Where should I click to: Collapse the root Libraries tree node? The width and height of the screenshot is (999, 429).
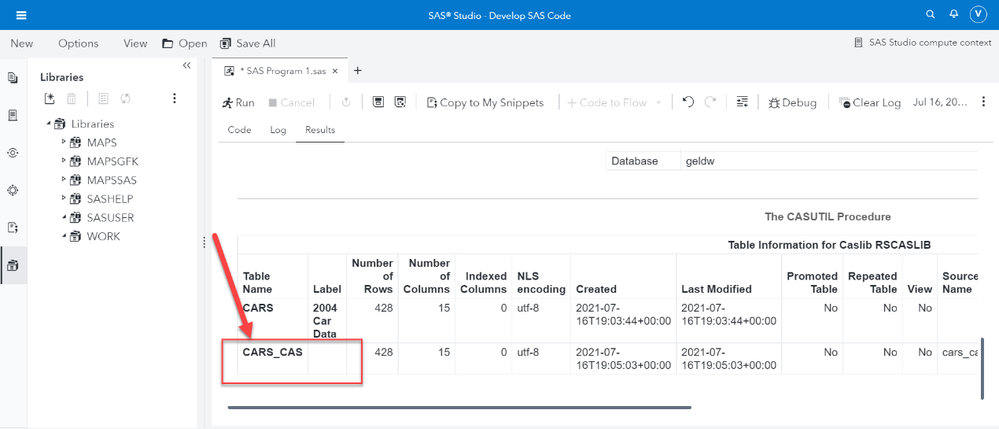[49, 124]
